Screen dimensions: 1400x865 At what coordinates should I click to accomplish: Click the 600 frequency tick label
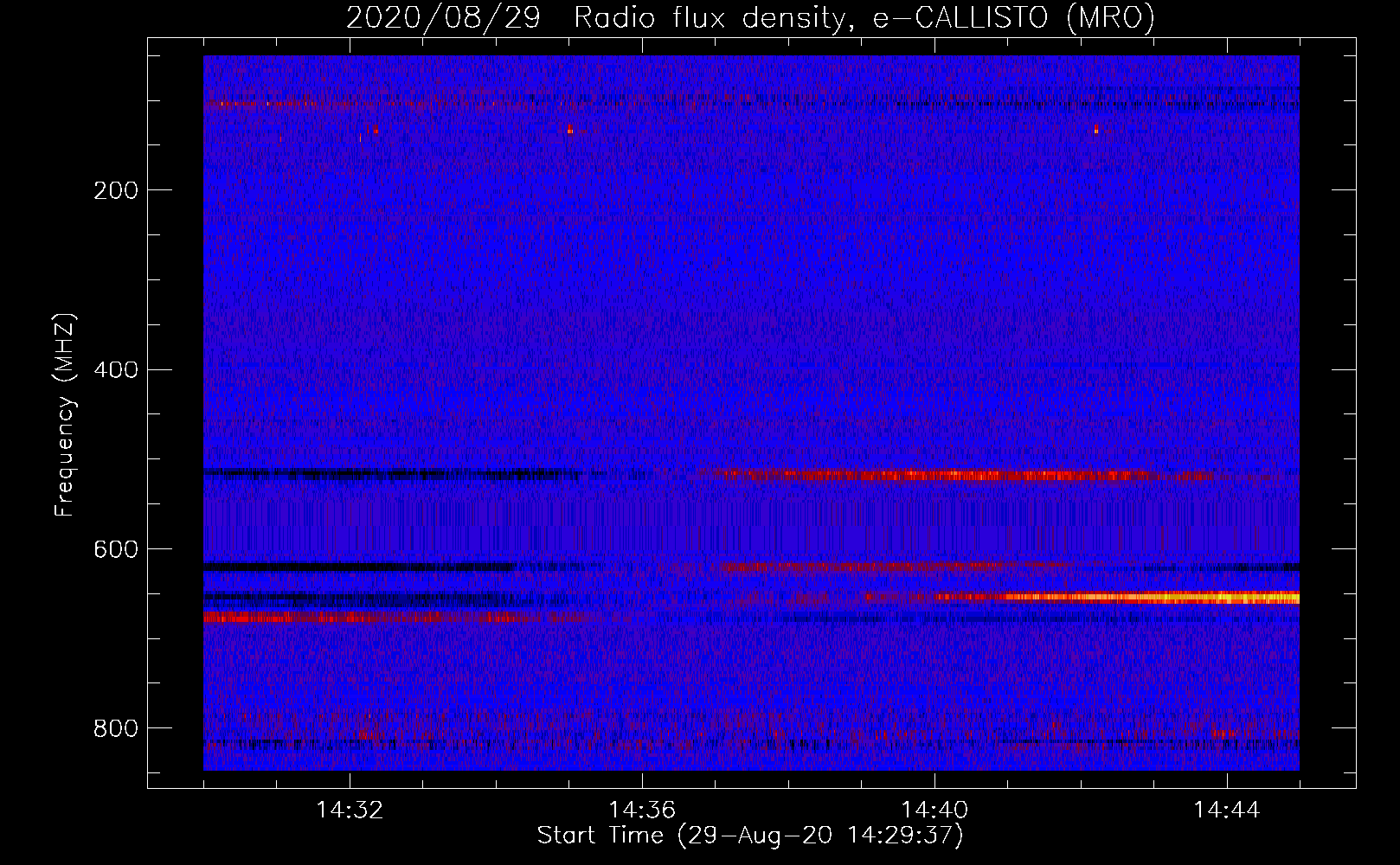[x=116, y=550]
